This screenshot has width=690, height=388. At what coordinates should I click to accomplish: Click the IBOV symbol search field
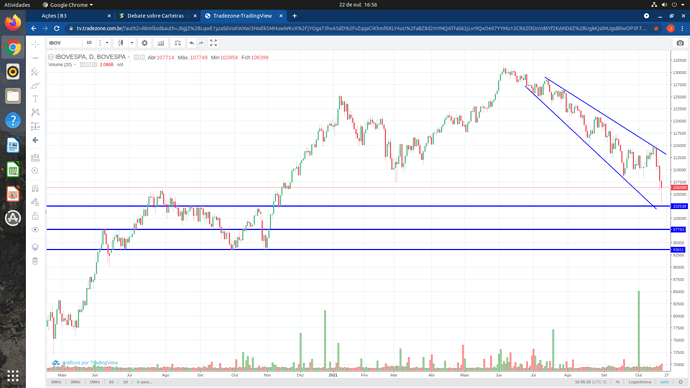[65, 43]
